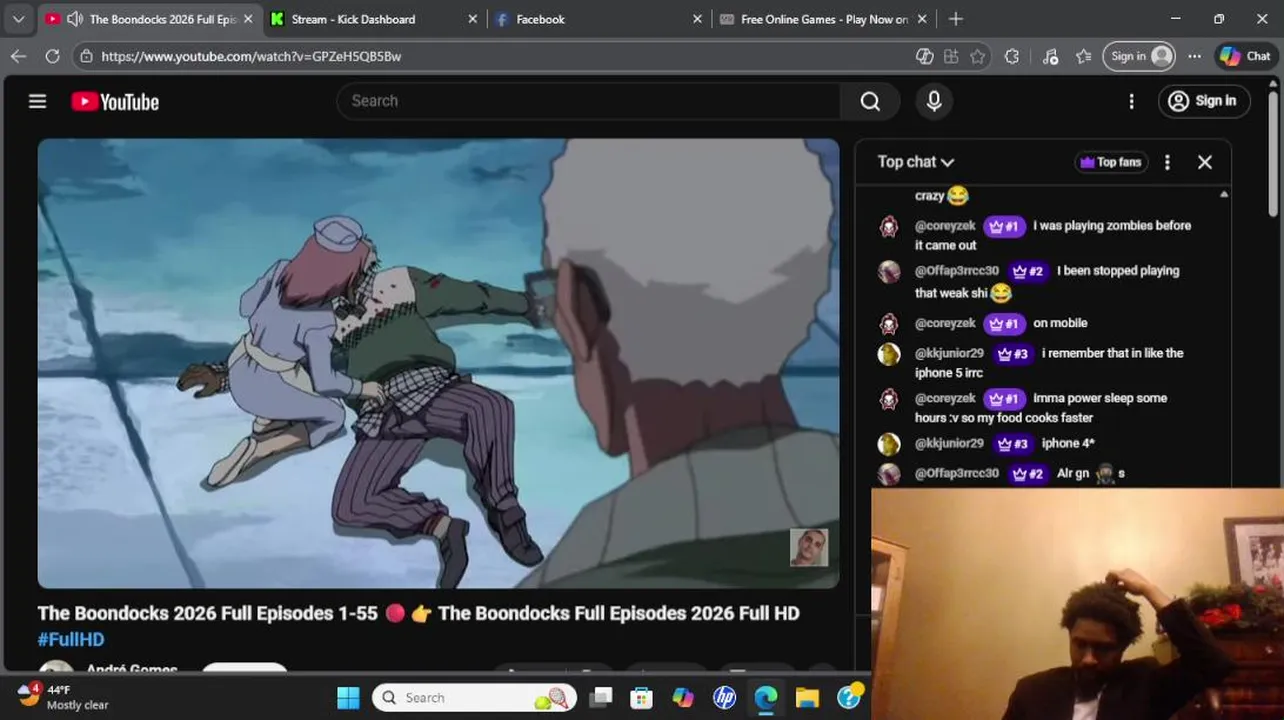Switch to Free Online Games tab
This screenshot has height=720, width=1284.
pyautogui.click(x=824, y=19)
